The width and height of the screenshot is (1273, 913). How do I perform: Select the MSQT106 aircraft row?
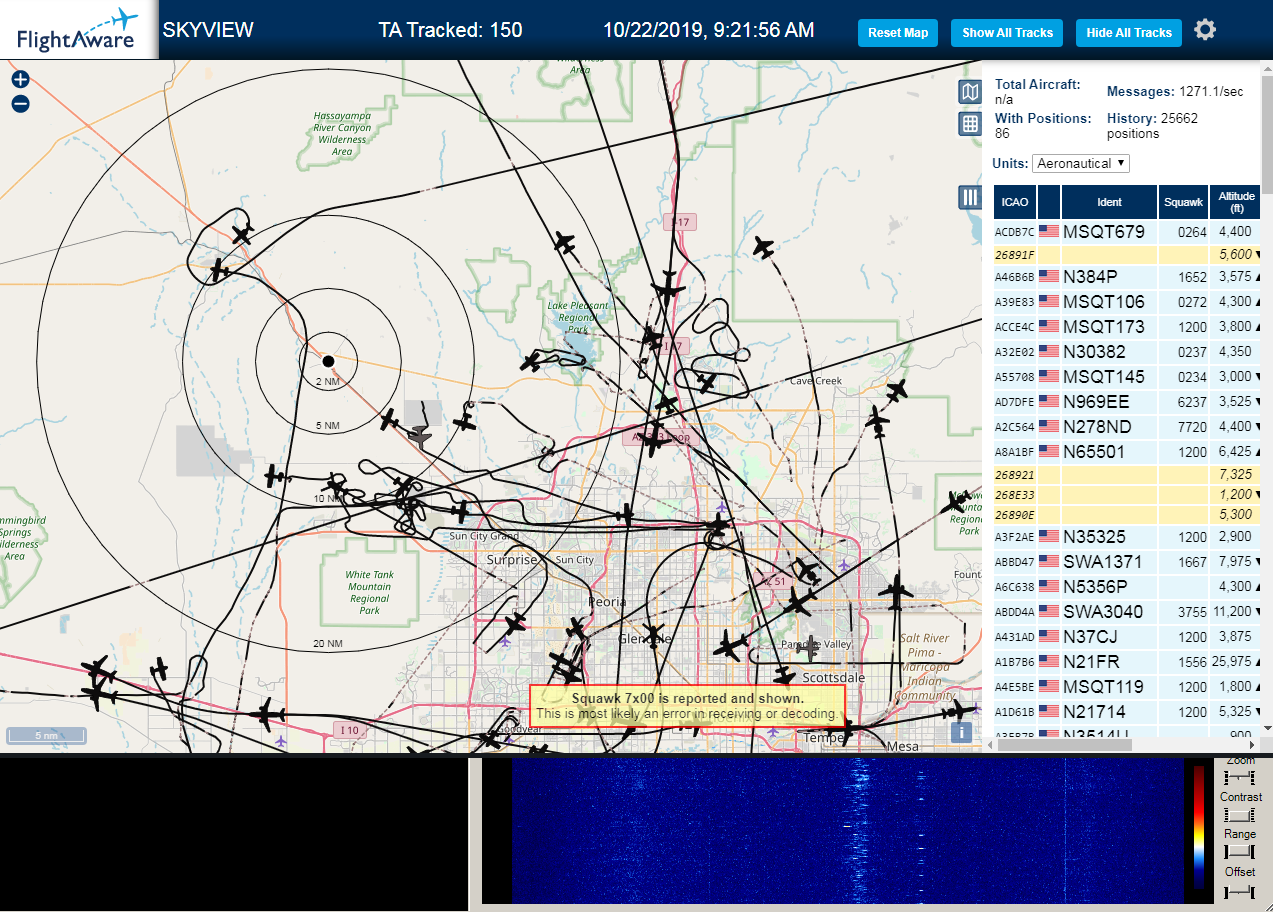click(x=1127, y=302)
